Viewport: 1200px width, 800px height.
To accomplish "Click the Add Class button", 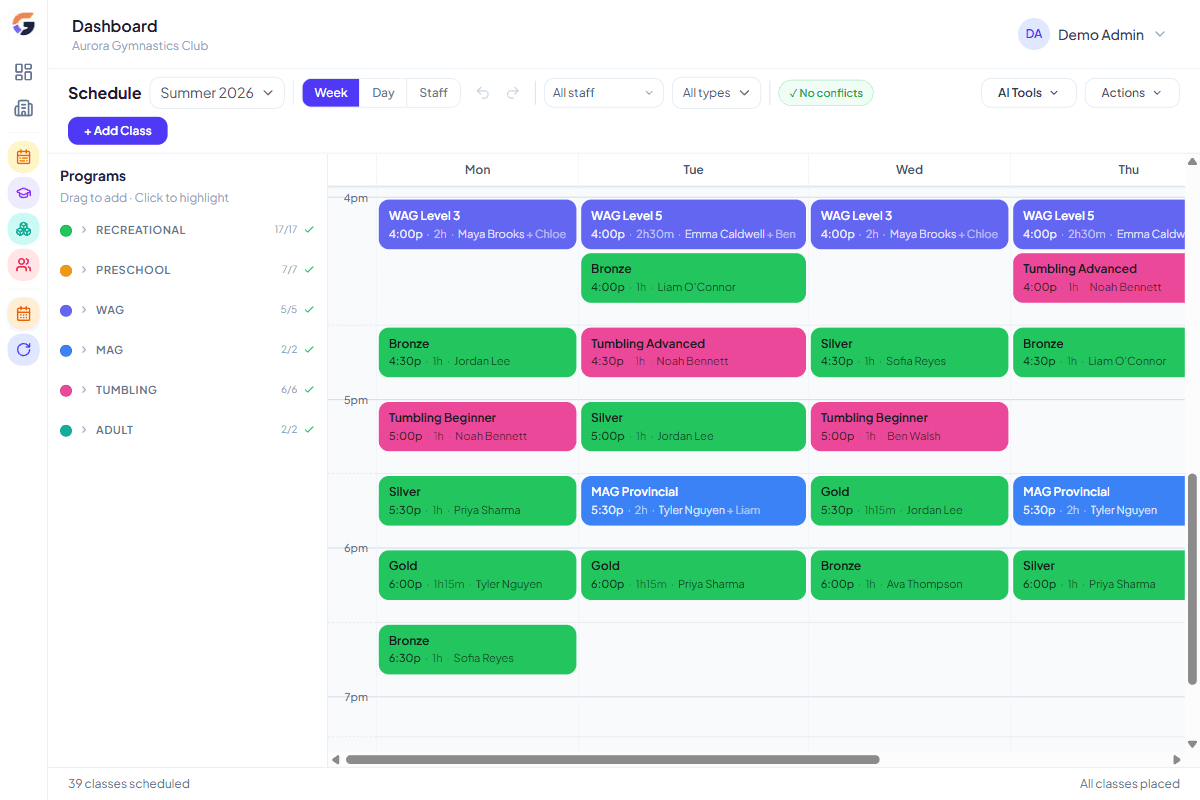I will coord(118,131).
